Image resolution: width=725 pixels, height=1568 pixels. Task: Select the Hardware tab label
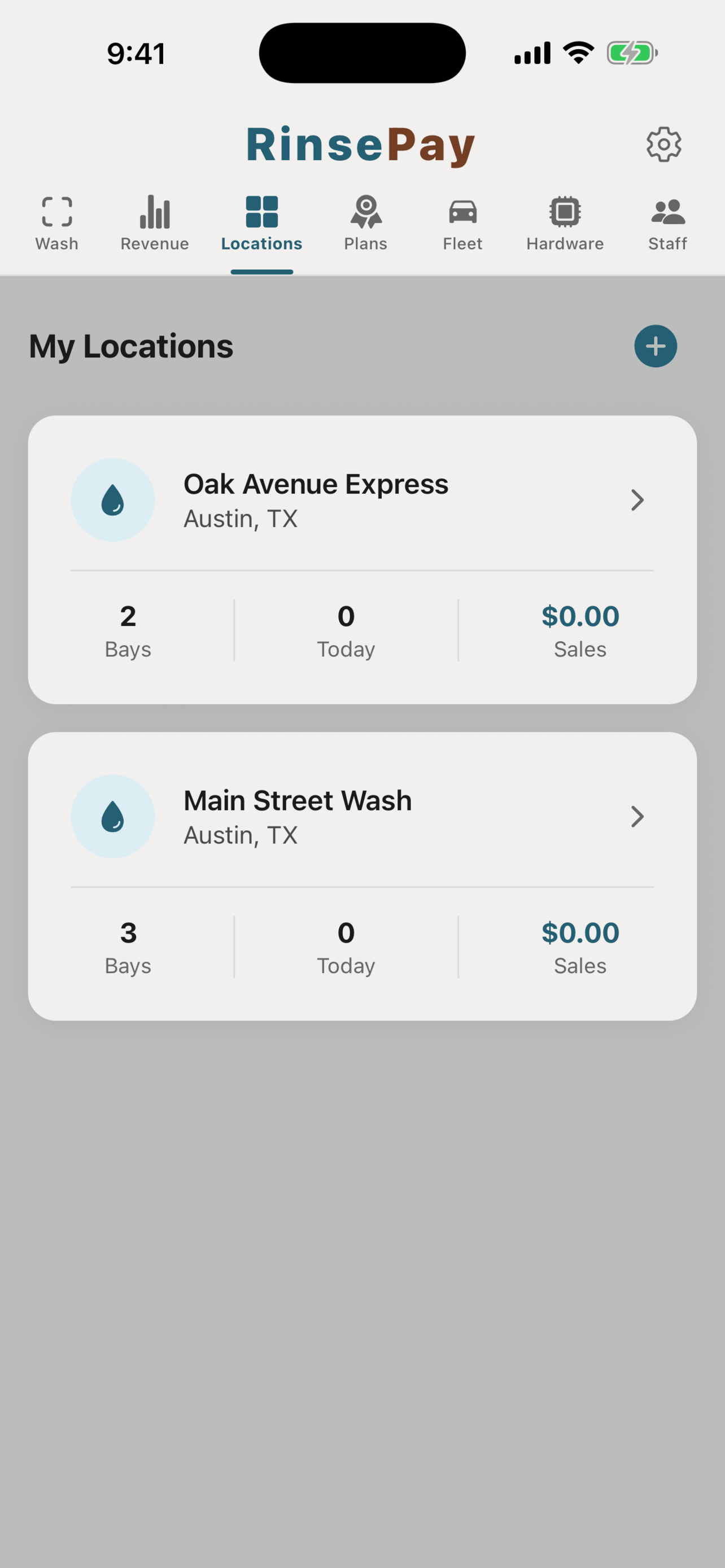coord(564,244)
